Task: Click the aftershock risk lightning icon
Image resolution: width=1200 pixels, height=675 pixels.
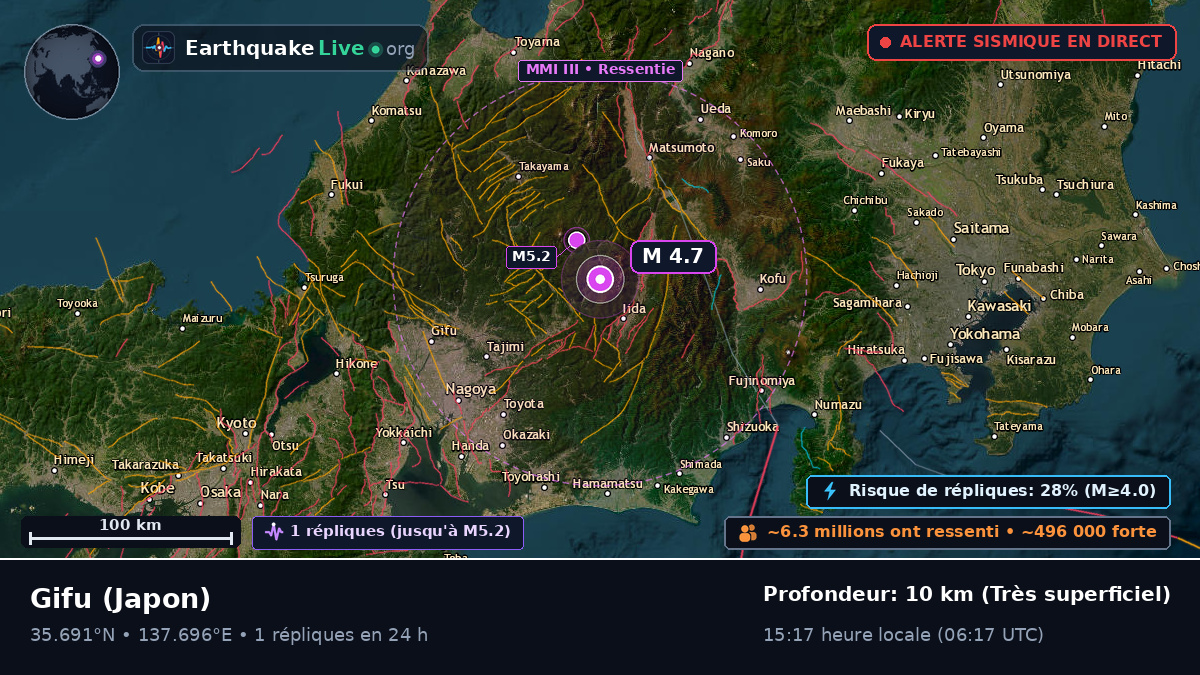Action: click(829, 491)
